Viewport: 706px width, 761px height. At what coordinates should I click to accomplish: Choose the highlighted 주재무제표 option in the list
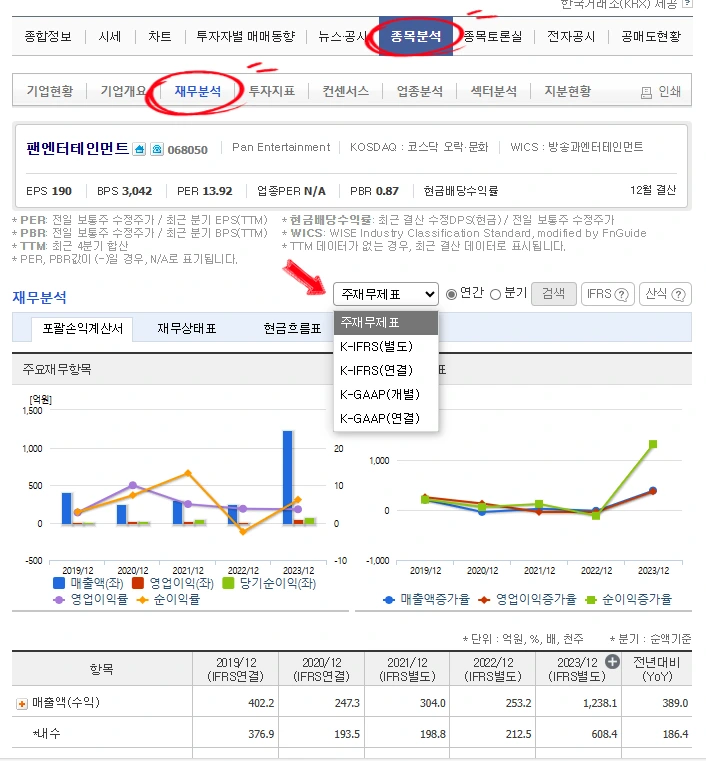[386, 322]
